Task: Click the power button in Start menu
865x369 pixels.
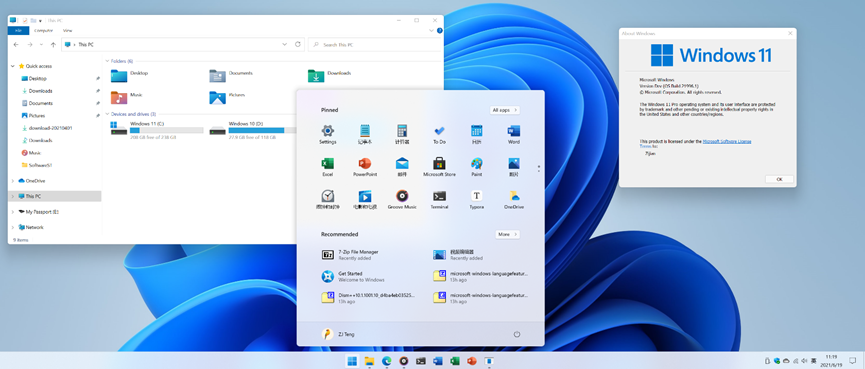Action: pos(517,334)
